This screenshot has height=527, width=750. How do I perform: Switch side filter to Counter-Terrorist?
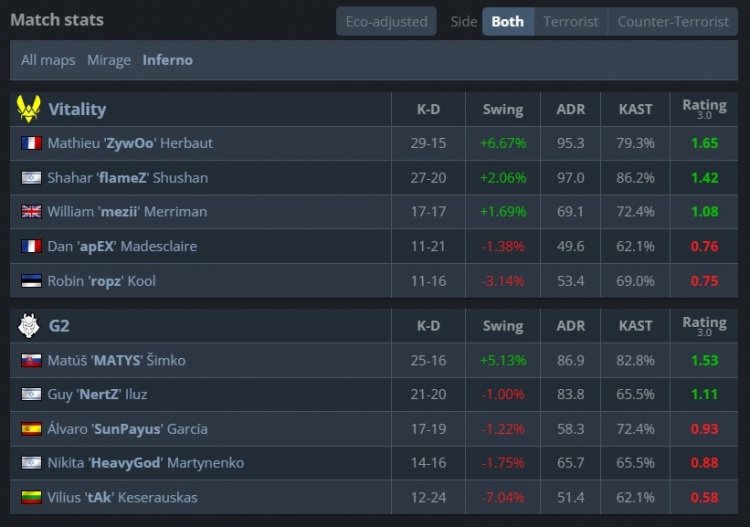(x=673, y=21)
